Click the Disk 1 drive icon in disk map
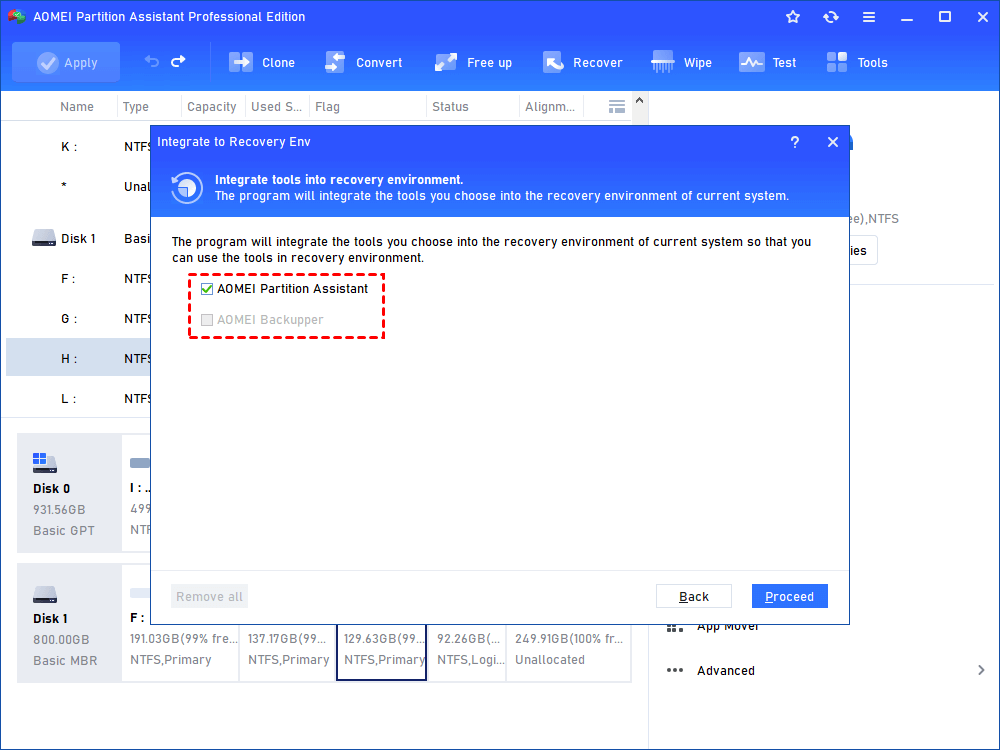 45,594
